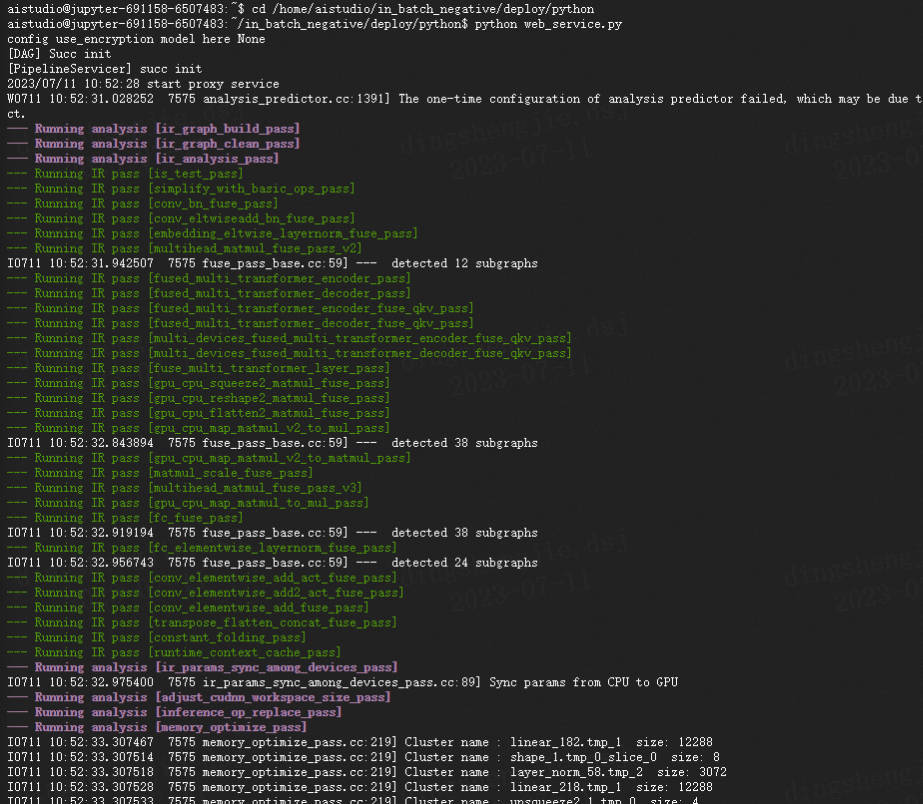Viewport: 923px width, 804px height.
Task: Select the analysis_predictor.cc warning line
Action: tap(460, 99)
